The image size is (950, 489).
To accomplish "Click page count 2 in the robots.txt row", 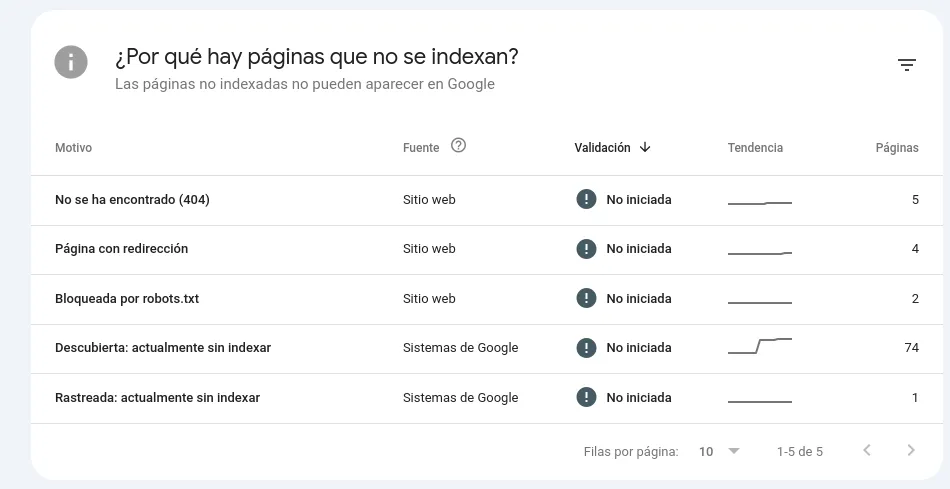I will (915, 298).
